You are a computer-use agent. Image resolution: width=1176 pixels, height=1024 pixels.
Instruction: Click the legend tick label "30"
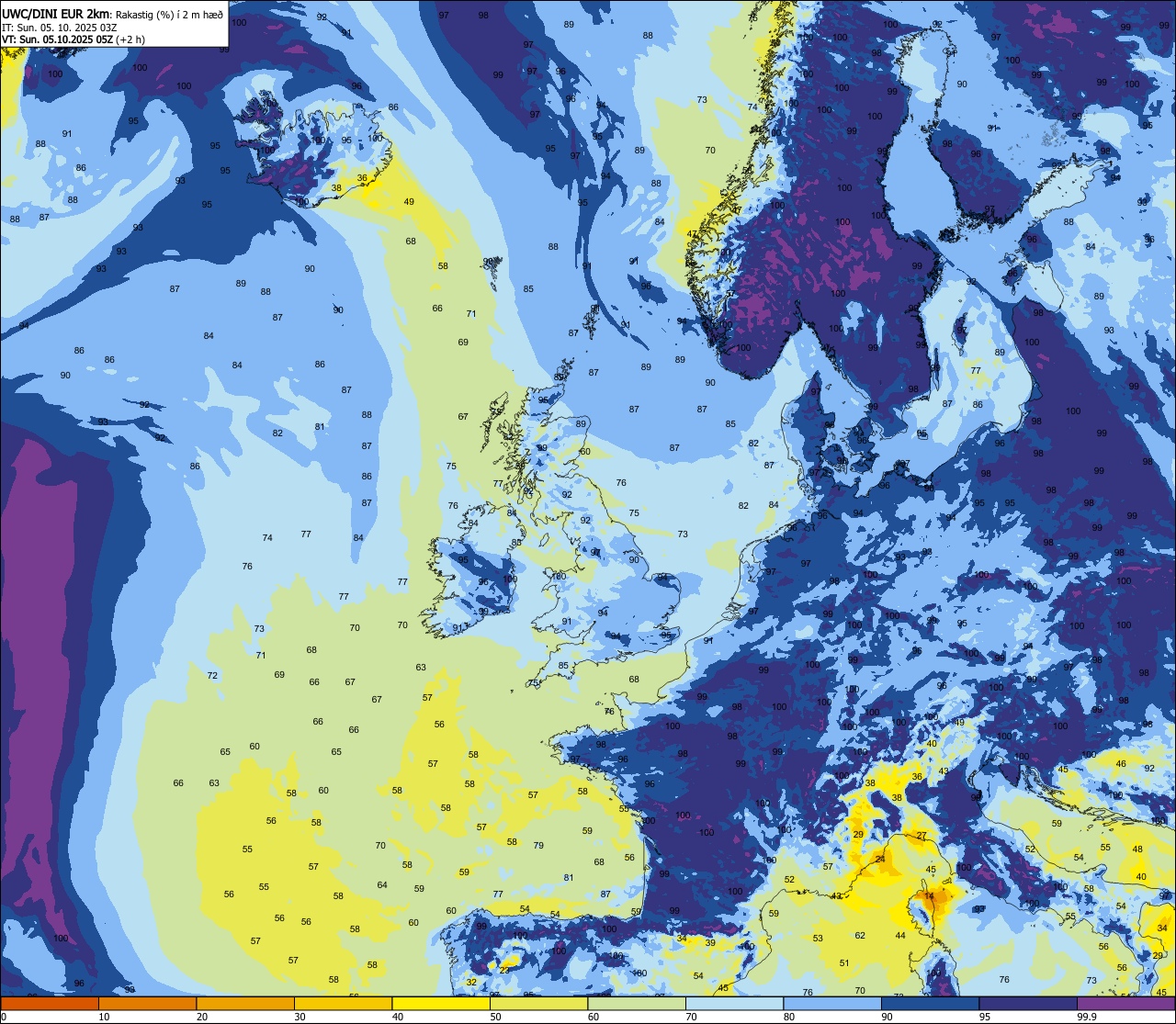click(300, 1017)
